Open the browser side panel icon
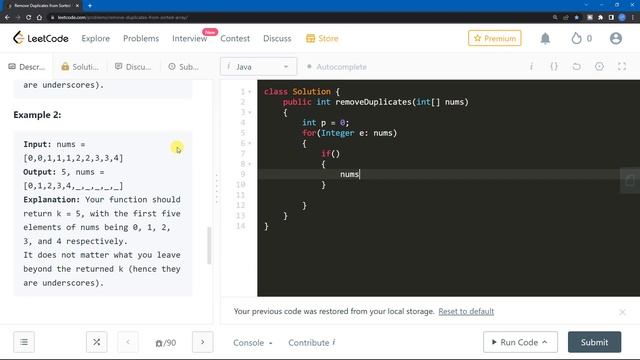Screen dimensions: 640x360 (611, 18)
